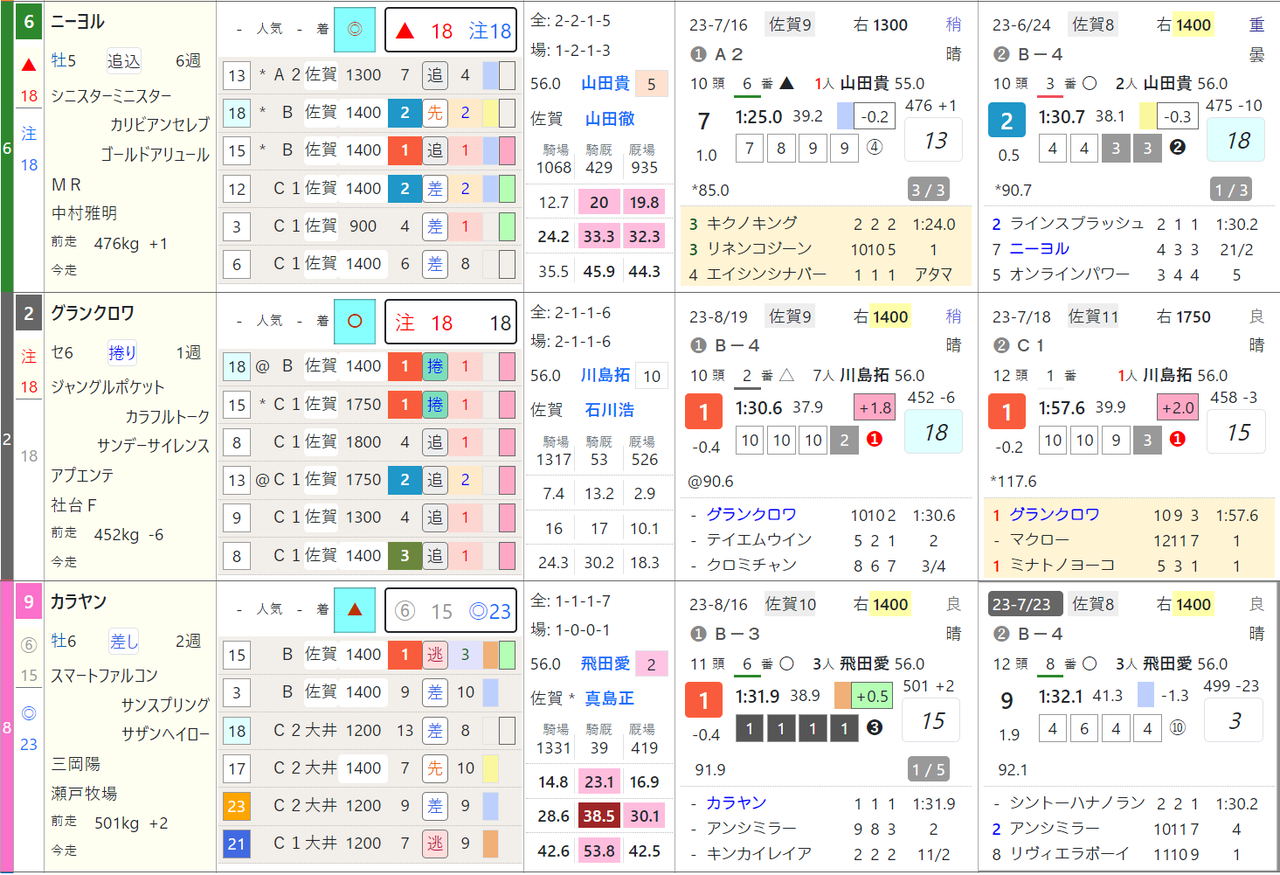The image size is (1280, 875).
Task: Click the red ❶ circle in グランクロワ's 23-8/19 race
Action: point(873,438)
